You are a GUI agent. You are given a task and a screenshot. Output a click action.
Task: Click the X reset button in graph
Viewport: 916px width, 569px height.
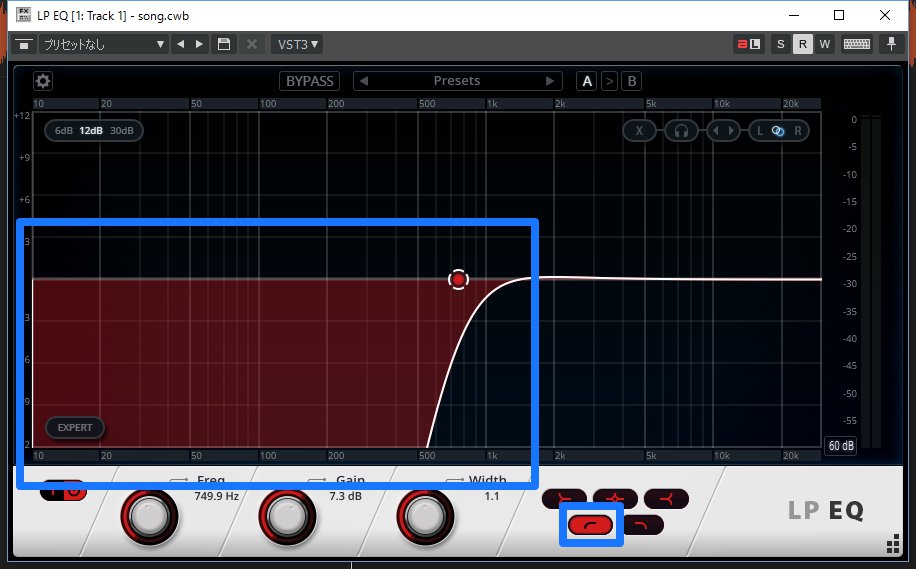[x=640, y=130]
